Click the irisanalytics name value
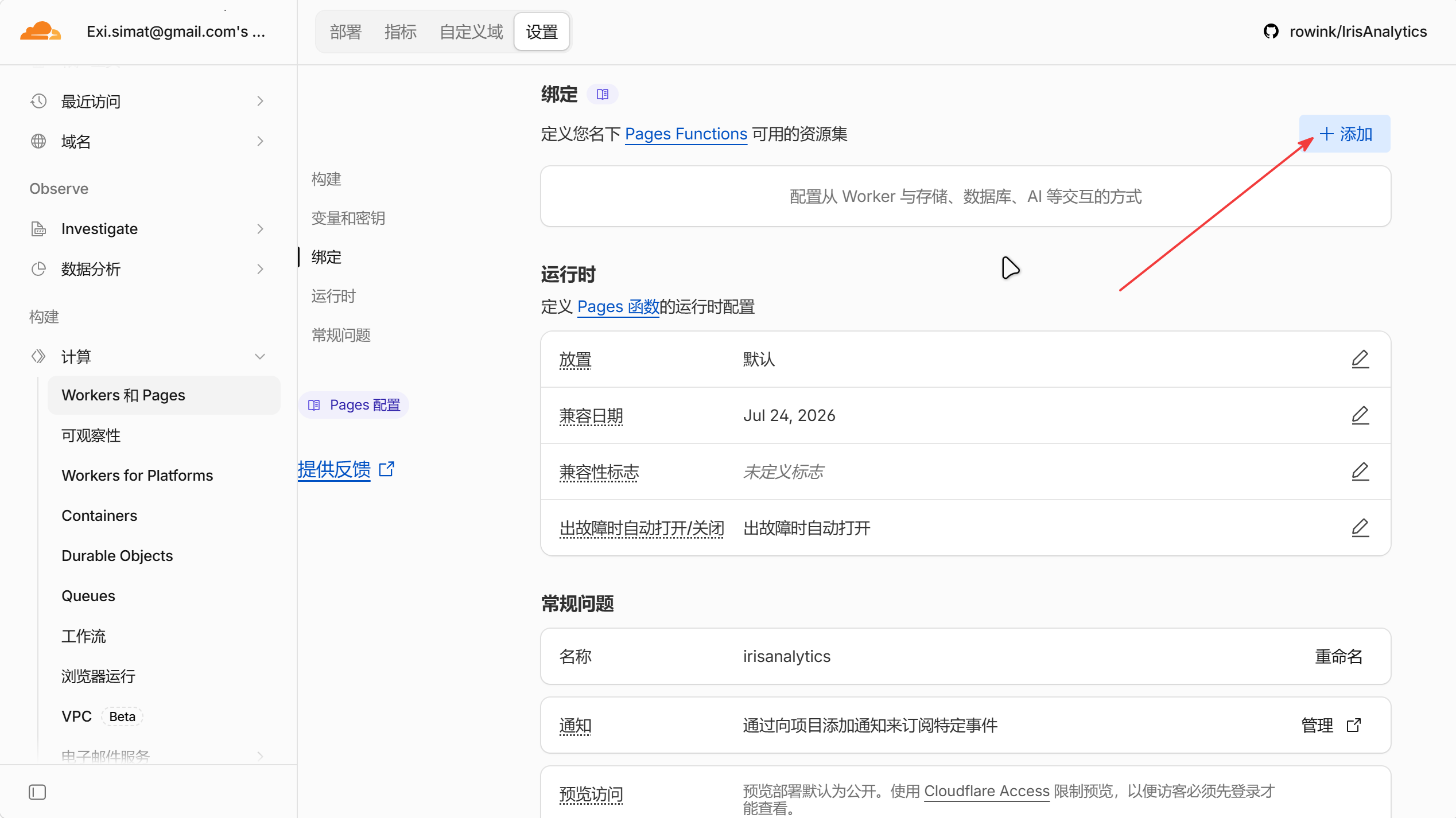The image size is (1456, 818). click(786, 656)
